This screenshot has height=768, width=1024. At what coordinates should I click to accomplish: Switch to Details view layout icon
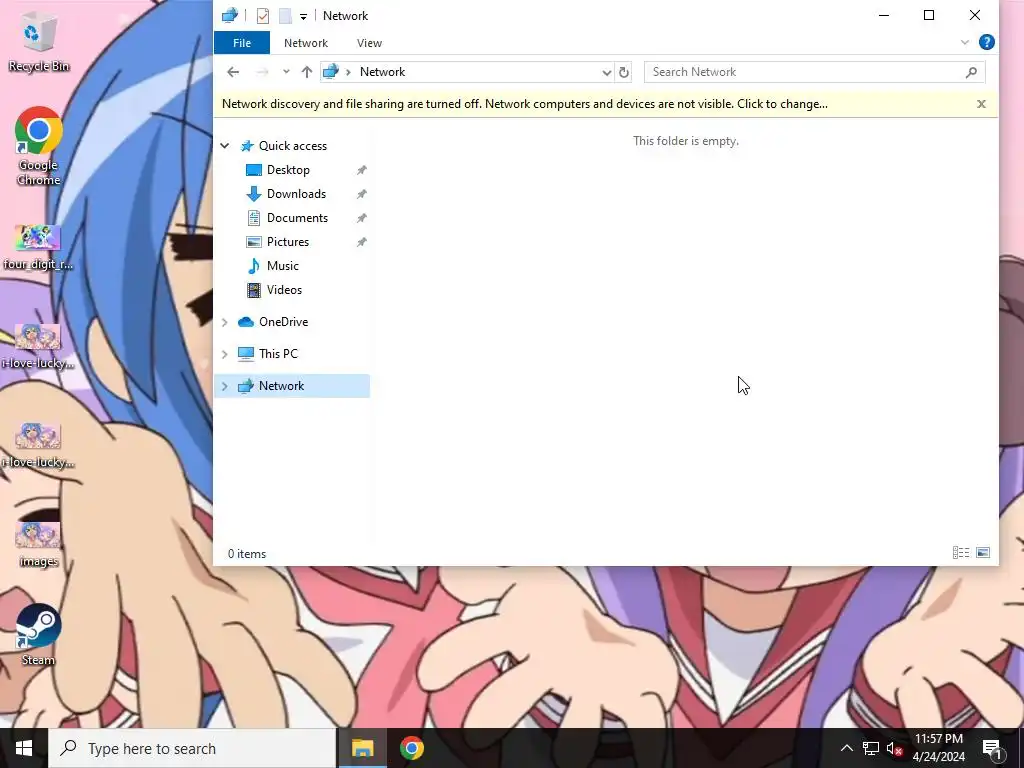coord(961,553)
